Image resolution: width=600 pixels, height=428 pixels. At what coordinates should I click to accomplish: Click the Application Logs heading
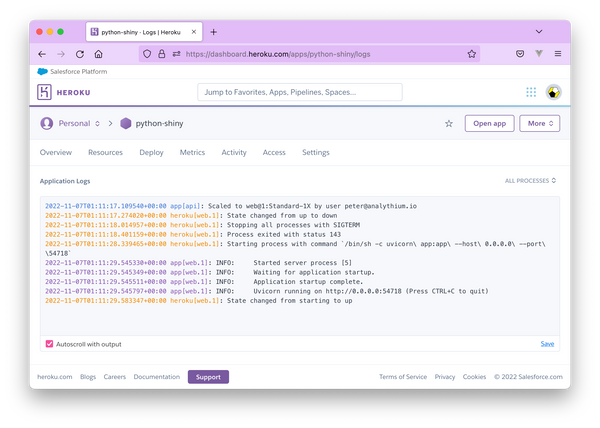click(65, 181)
